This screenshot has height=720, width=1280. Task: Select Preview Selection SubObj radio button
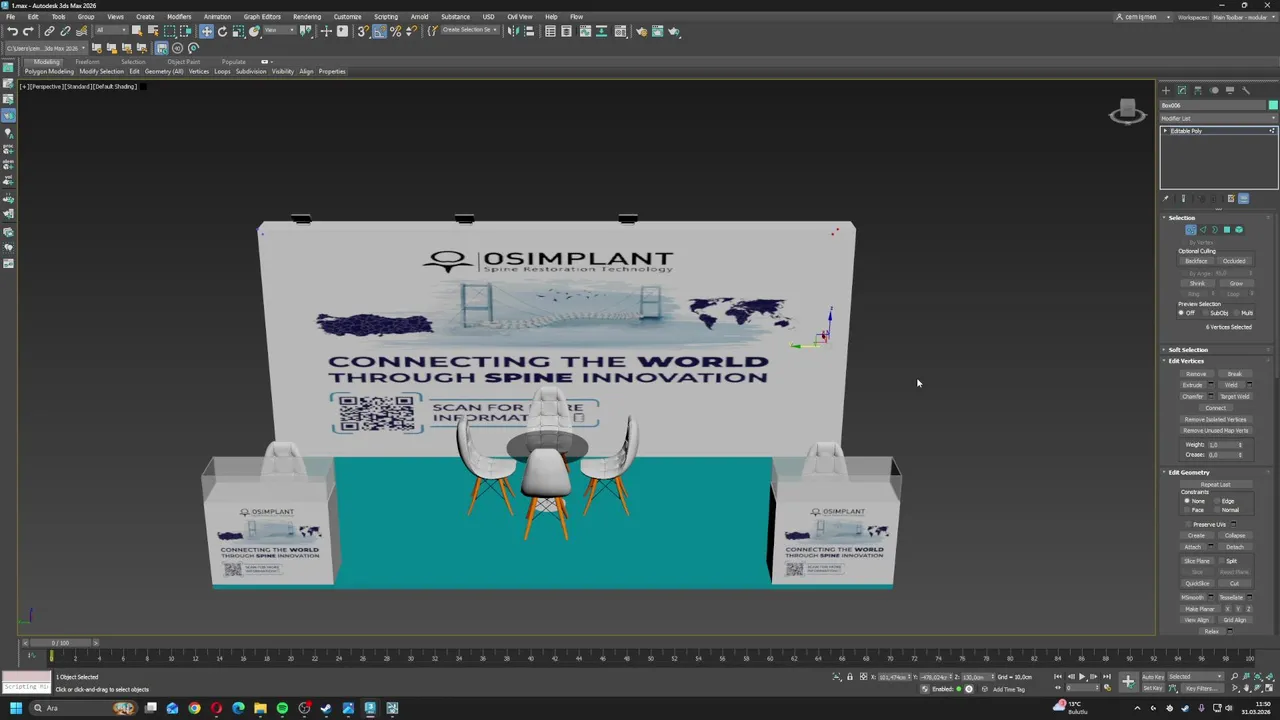click(1206, 313)
